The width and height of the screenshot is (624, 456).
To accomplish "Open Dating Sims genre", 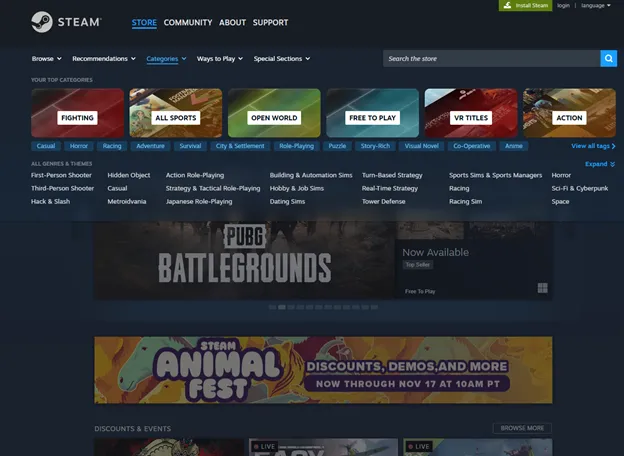I will click(287, 201).
